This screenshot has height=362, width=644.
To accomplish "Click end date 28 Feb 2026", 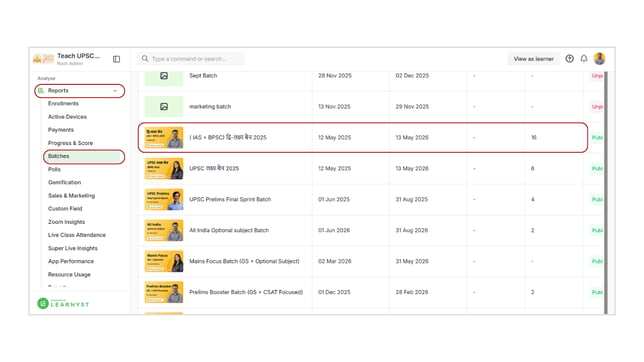I will [x=412, y=292].
